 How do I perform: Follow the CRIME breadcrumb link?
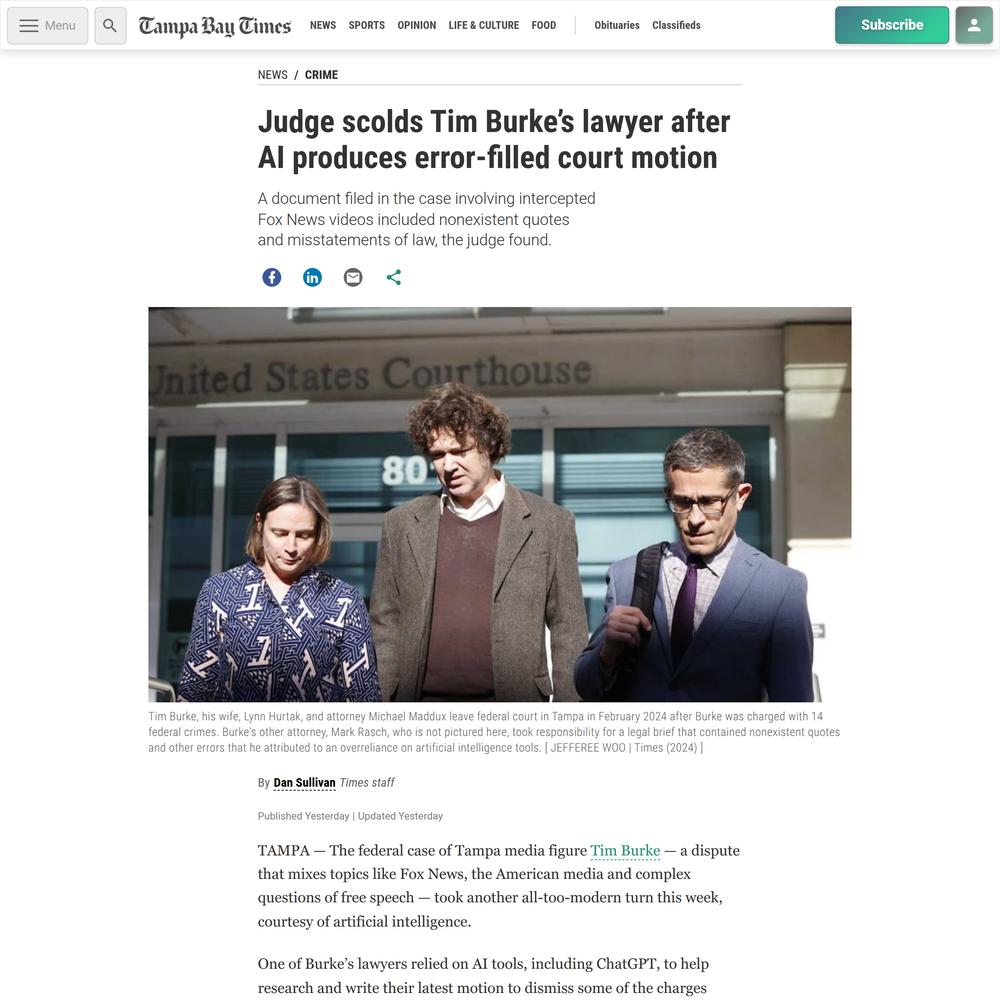coord(321,75)
